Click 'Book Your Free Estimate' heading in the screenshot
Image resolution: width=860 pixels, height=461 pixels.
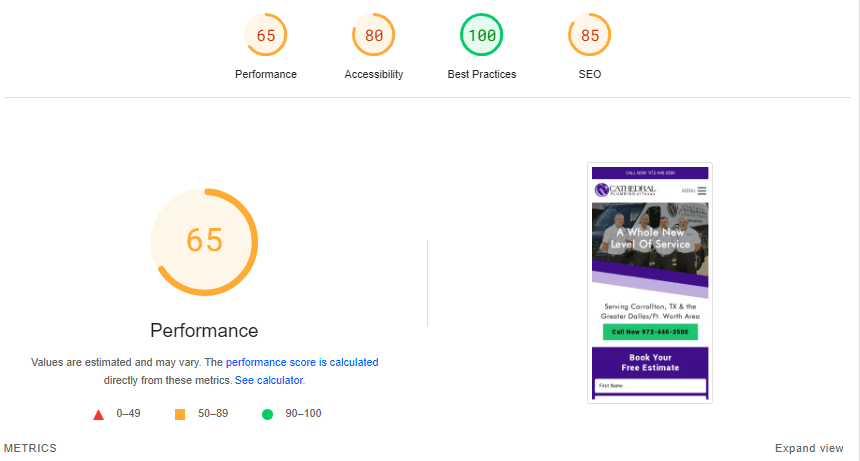point(650,362)
